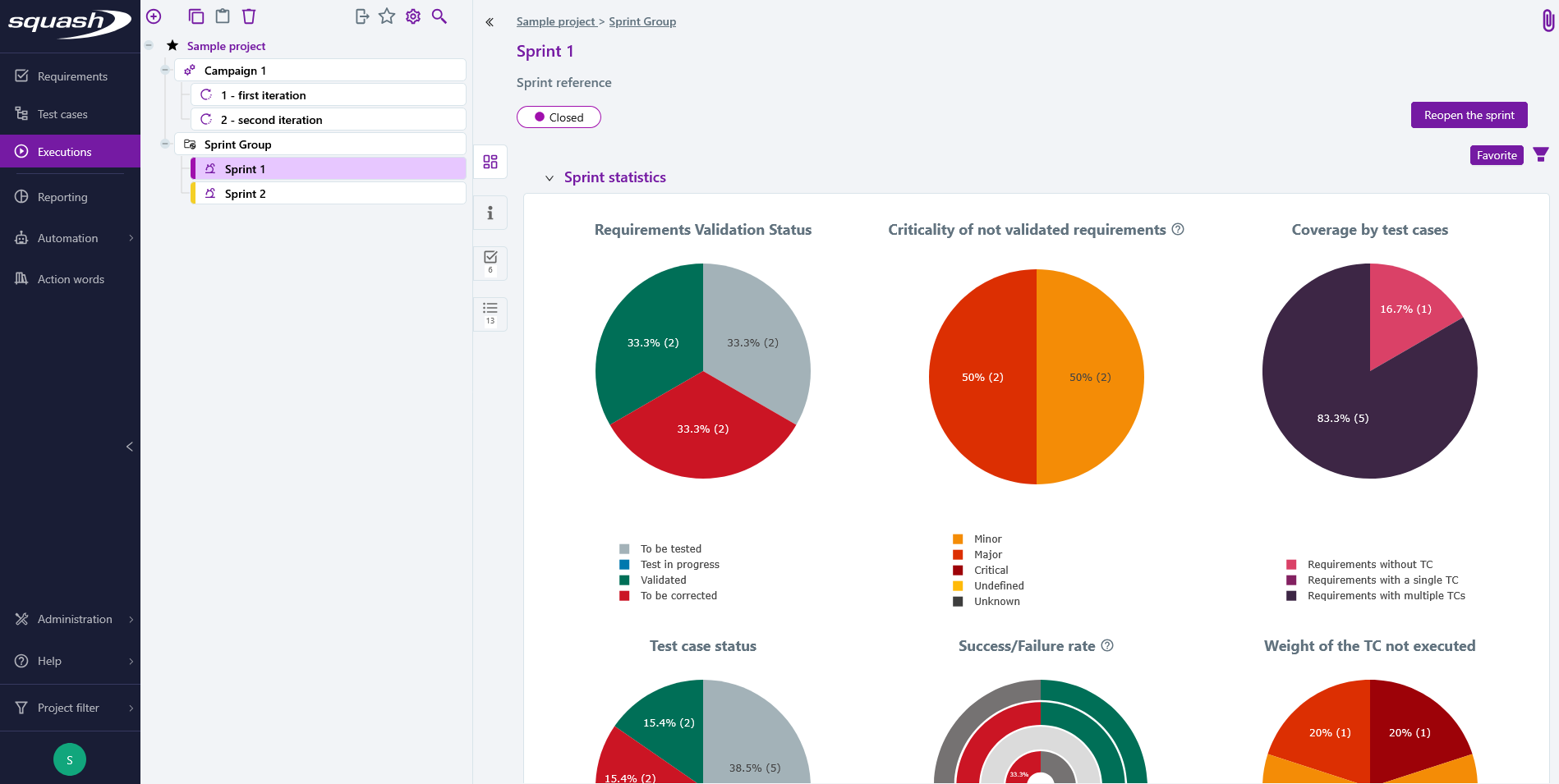Expand the Administration menu
The width and height of the screenshot is (1559, 784).
pos(75,619)
